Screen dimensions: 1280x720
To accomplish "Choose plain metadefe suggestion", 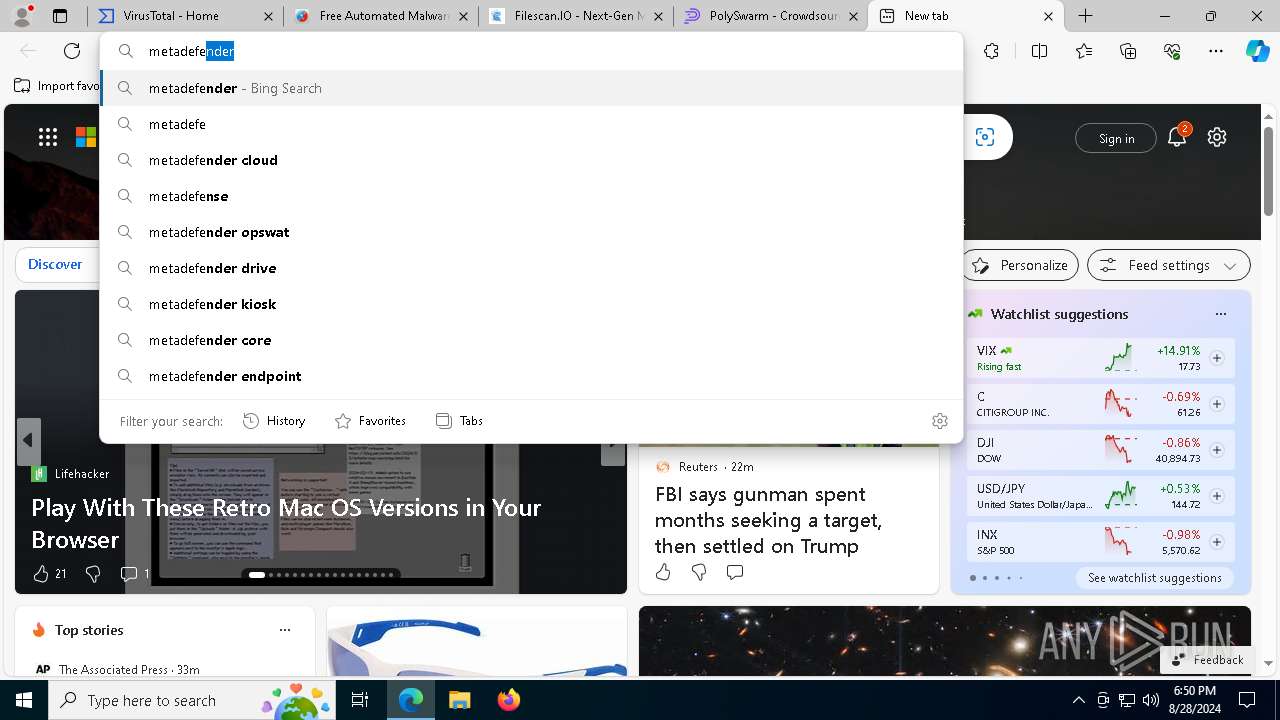I will [532, 124].
